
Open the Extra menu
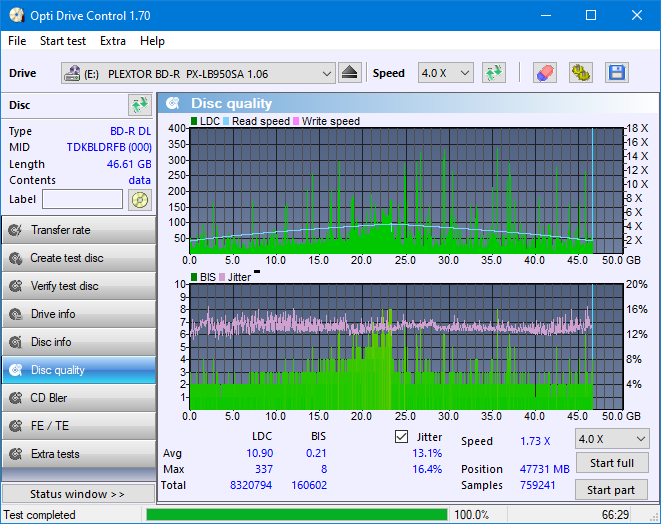click(x=113, y=41)
